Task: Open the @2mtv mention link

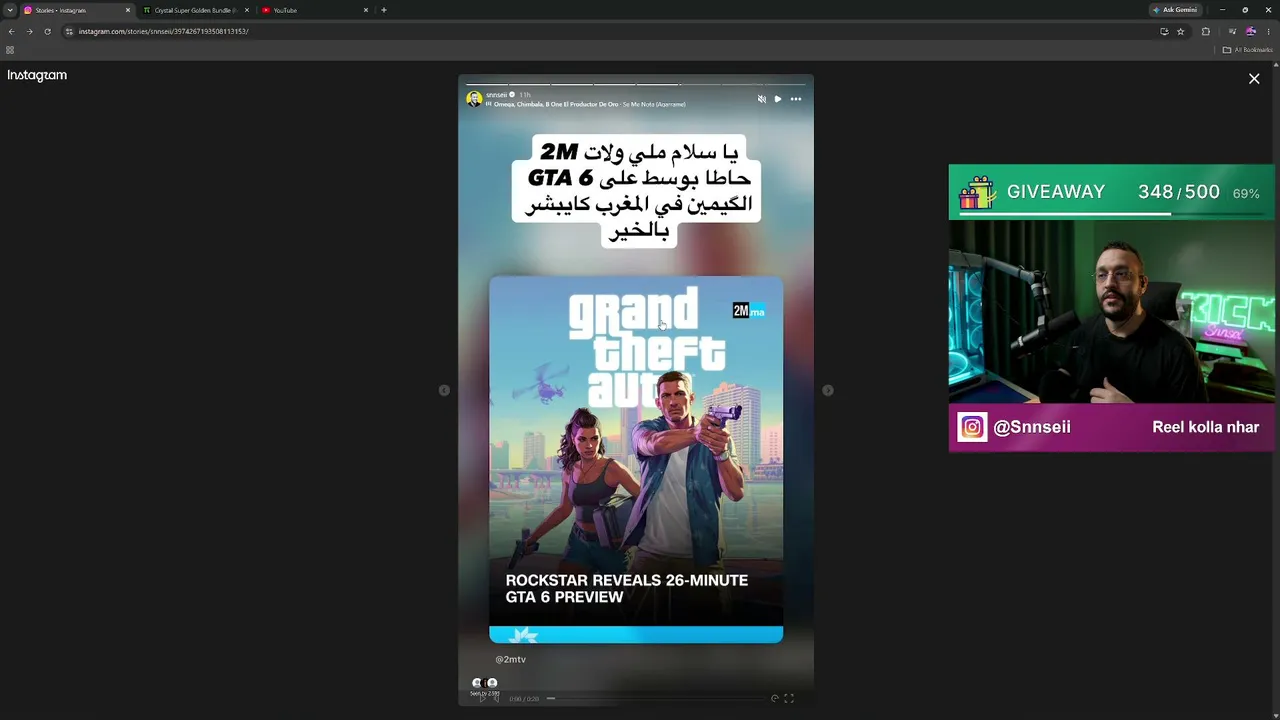Action: (510, 659)
